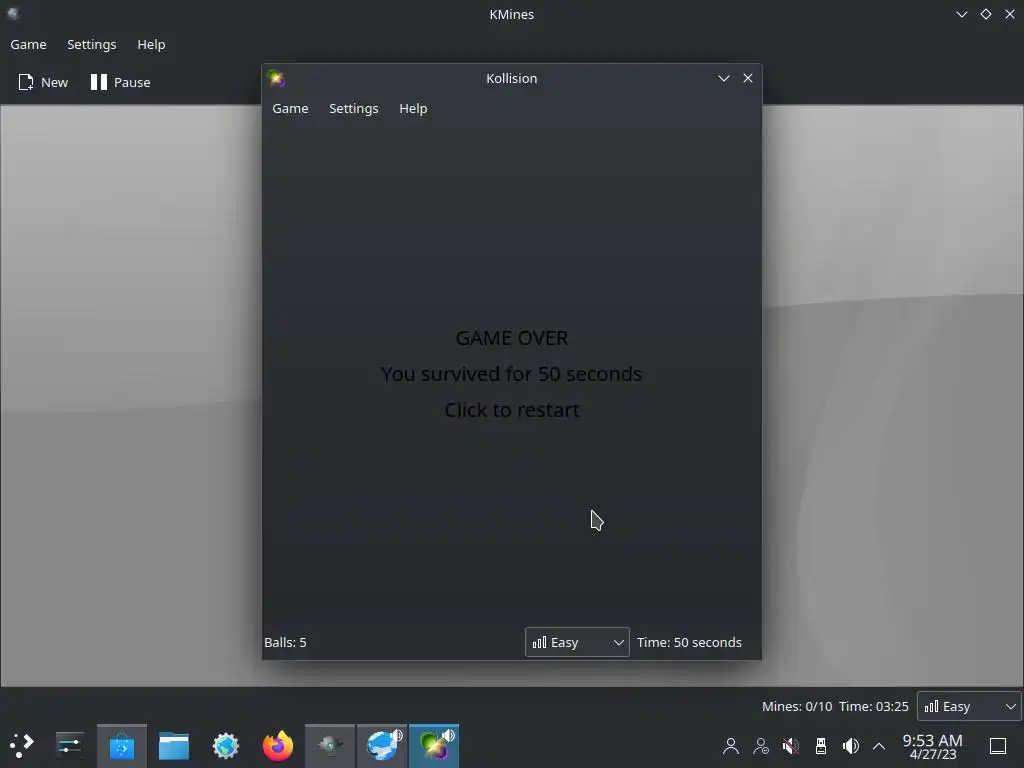The height and width of the screenshot is (768, 1024).
Task: Pause the KMines game
Action: 120,82
